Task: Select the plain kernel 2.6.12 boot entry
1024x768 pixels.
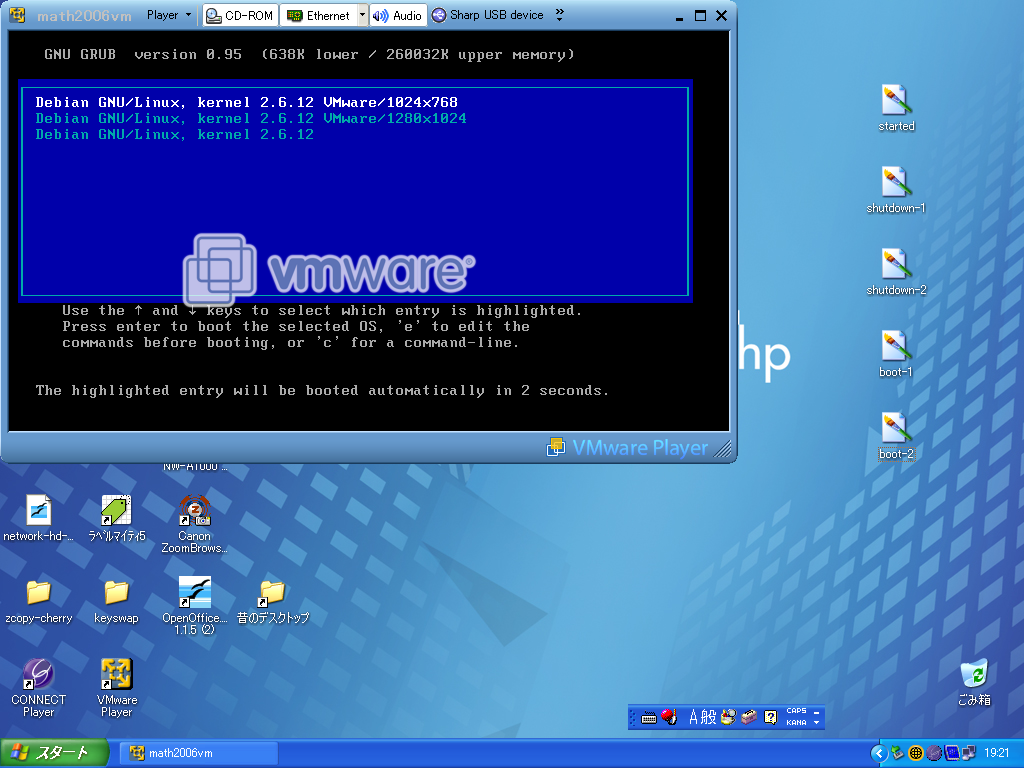Action: pos(175,134)
